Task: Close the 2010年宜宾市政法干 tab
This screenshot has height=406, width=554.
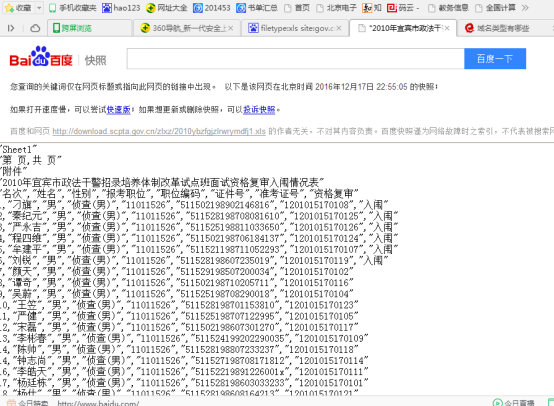Action: tap(447, 28)
